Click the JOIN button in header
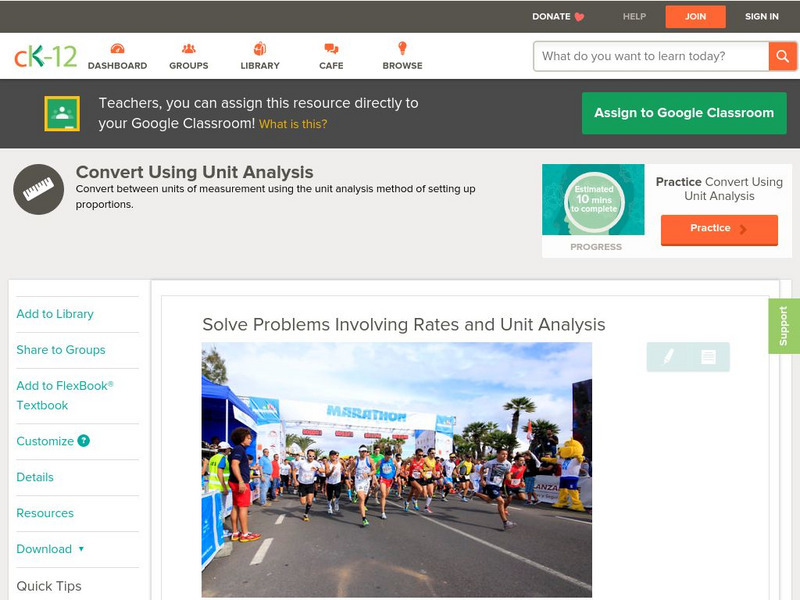Image resolution: width=800 pixels, height=600 pixels. [x=696, y=17]
